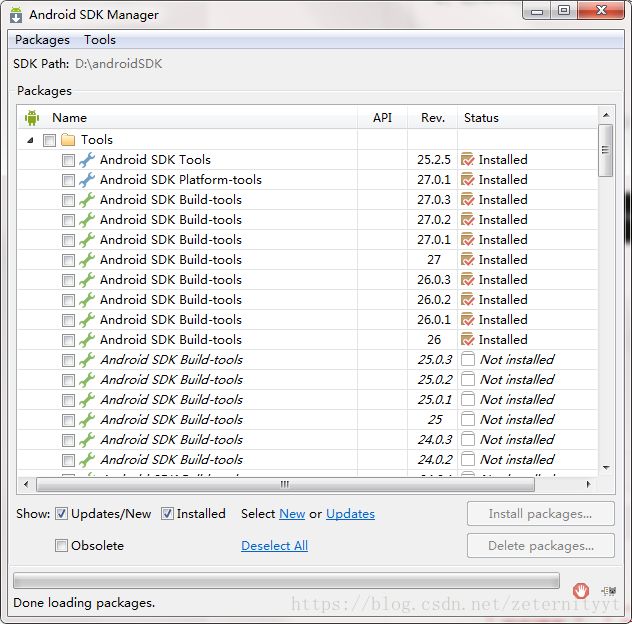Screen dimensions: 632x624
Task: Click the Updates link
Action: click(350, 514)
